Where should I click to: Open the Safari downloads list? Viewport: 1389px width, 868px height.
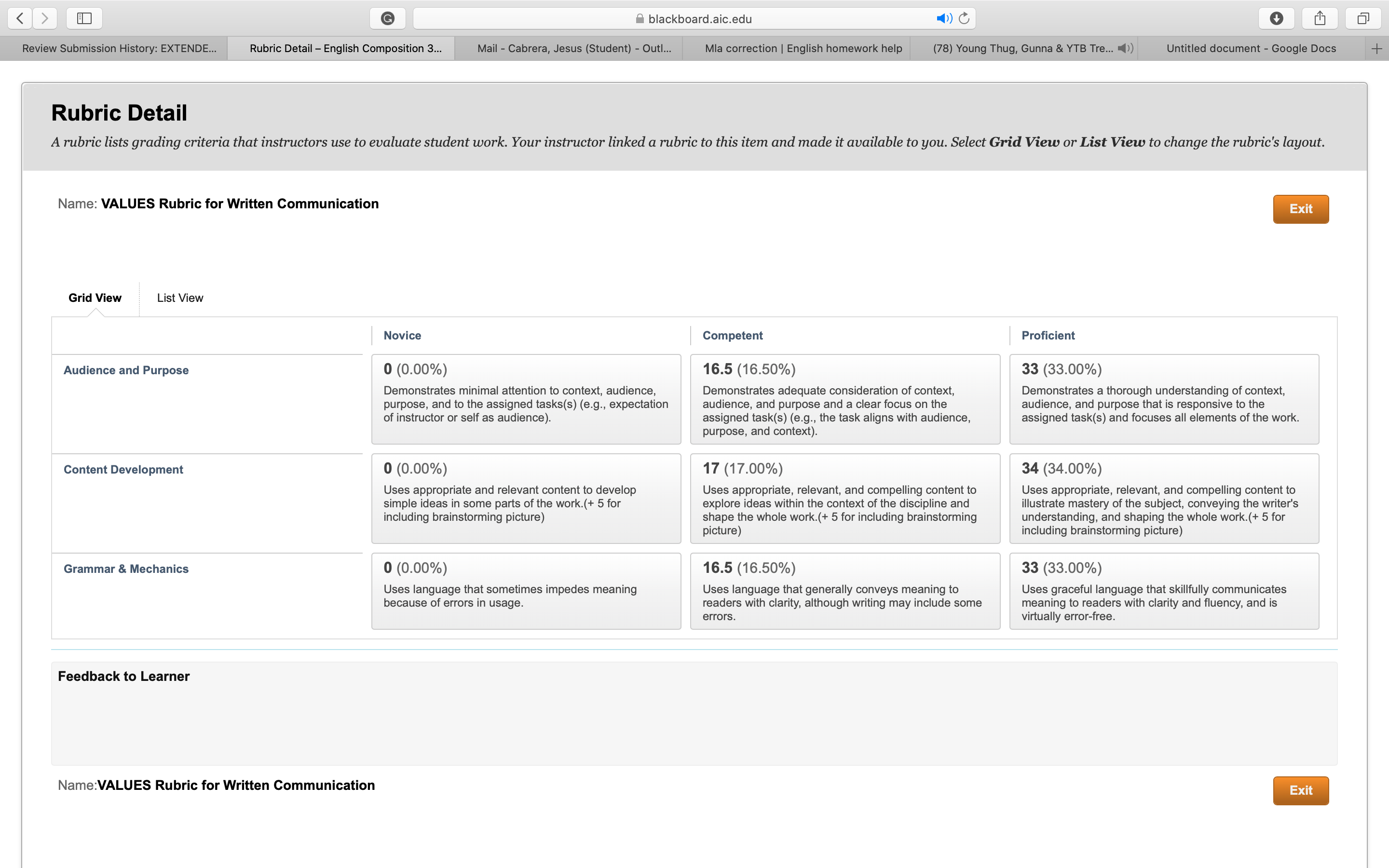pos(1277,18)
